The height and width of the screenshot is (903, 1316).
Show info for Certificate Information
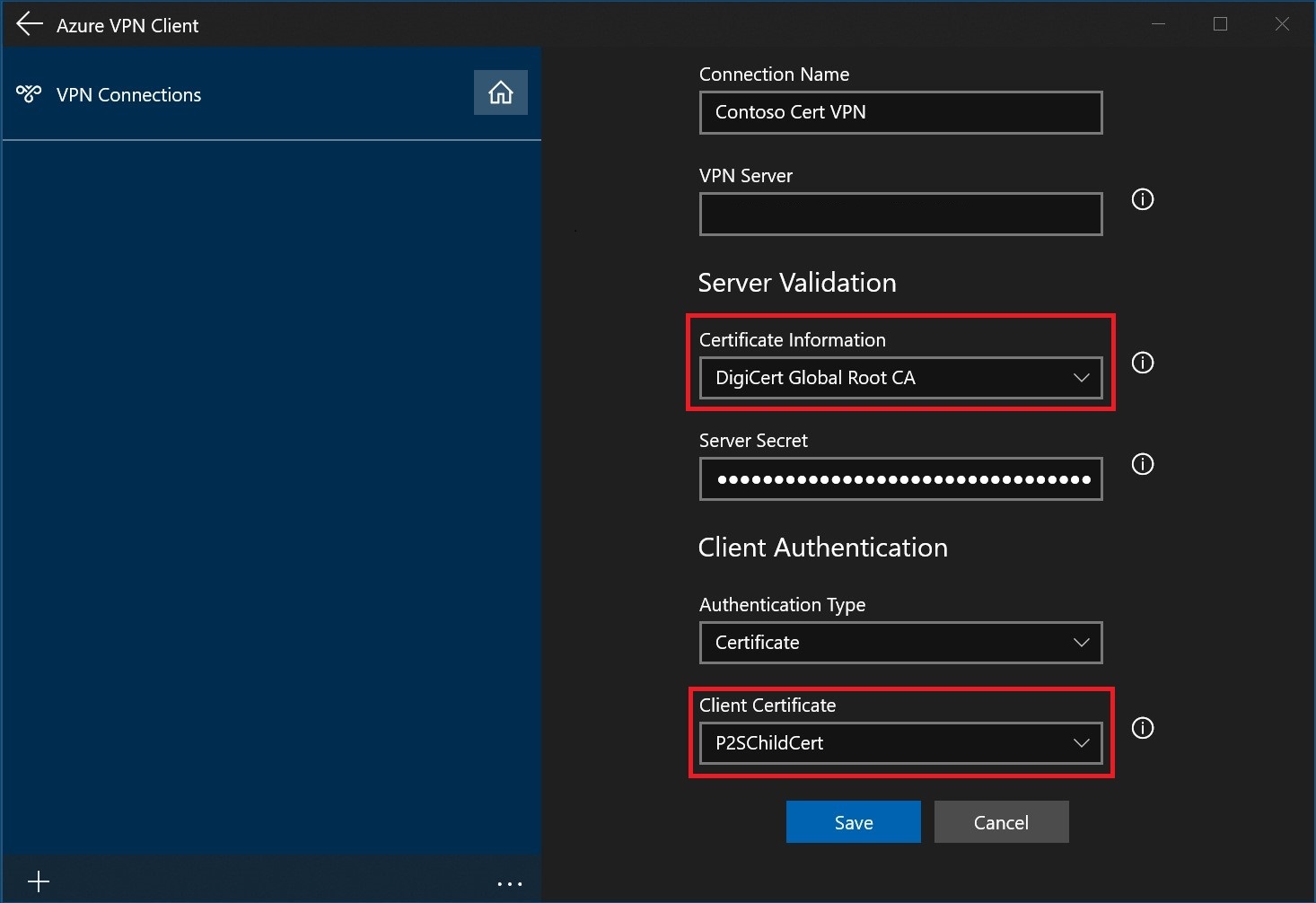click(x=1142, y=363)
